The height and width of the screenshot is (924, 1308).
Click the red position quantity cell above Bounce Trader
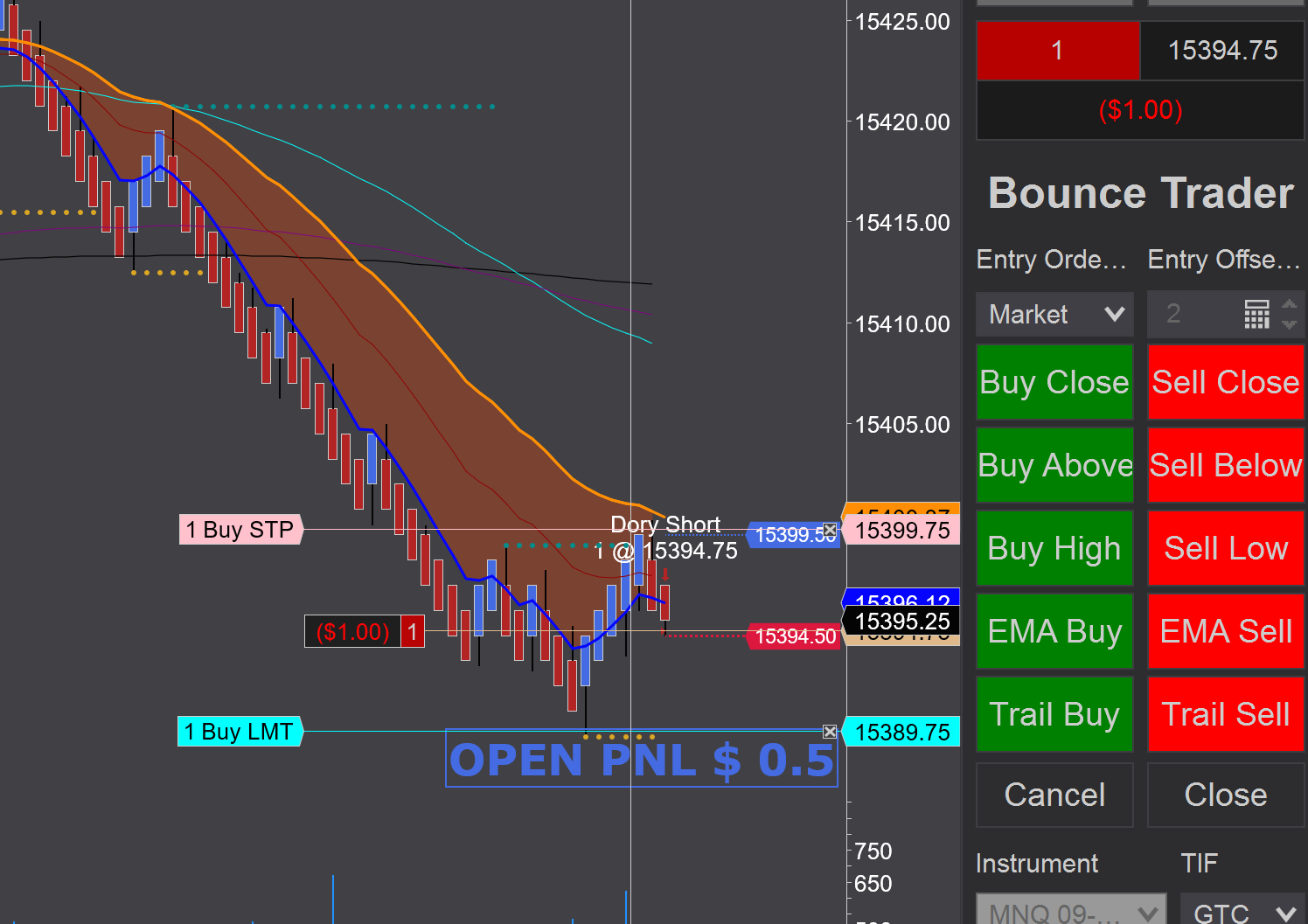point(1058,51)
